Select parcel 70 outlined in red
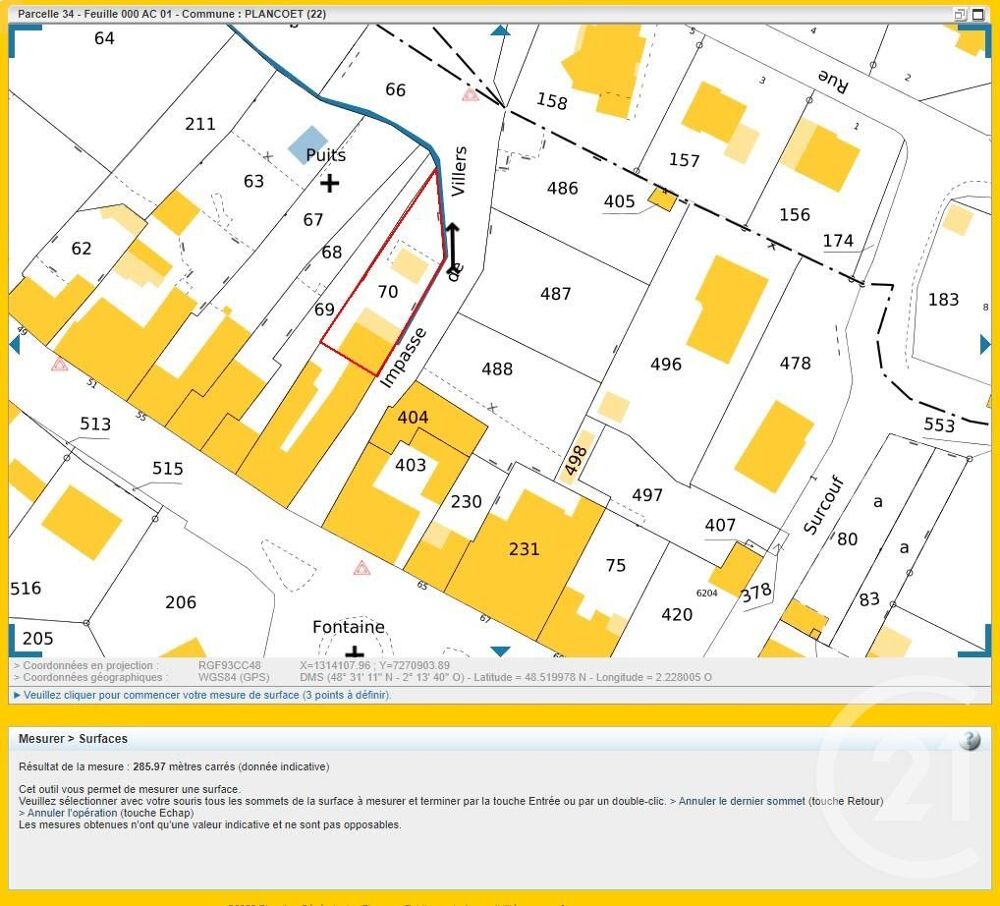Screen dimensions: 1000x906 pyautogui.click(x=386, y=292)
